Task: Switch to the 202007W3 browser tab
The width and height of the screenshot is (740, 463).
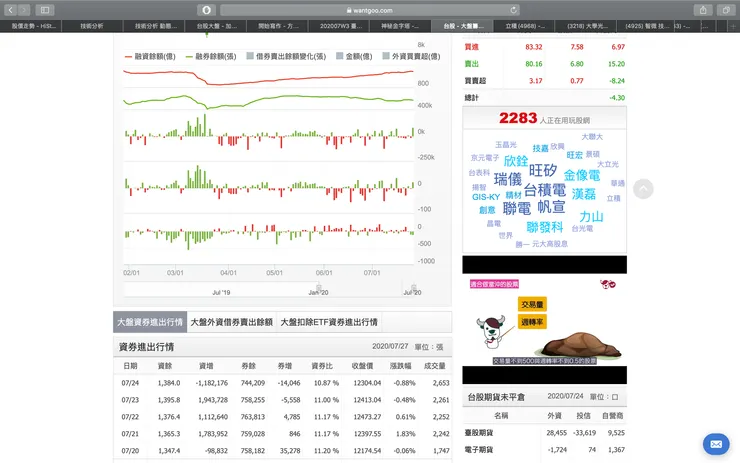Action: click(x=341, y=26)
